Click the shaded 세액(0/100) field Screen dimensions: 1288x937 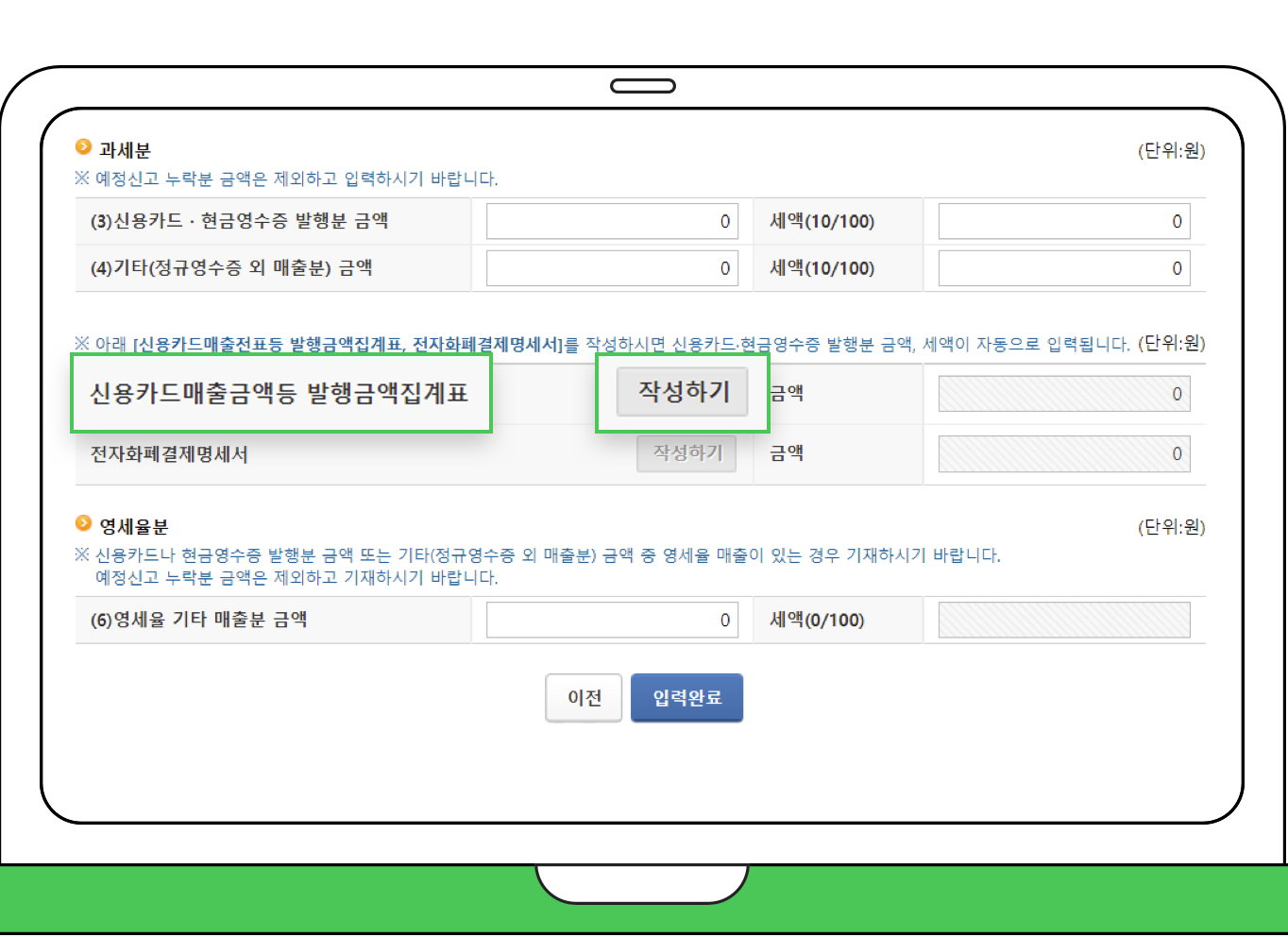click(x=1063, y=620)
